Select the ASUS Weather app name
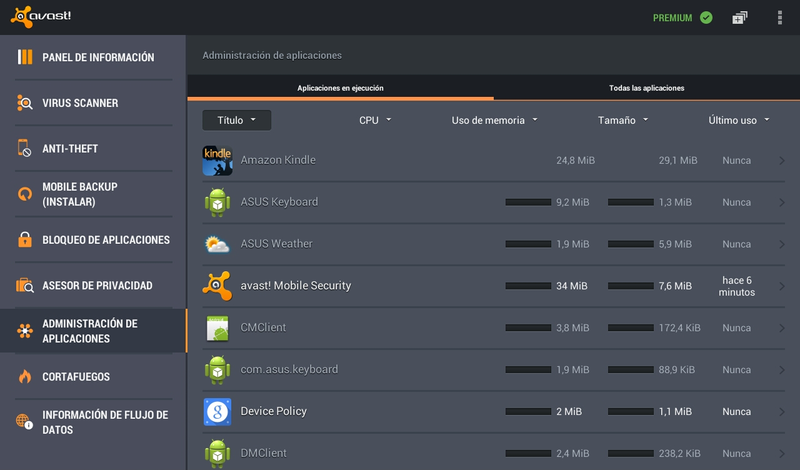 (x=277, y=244)
